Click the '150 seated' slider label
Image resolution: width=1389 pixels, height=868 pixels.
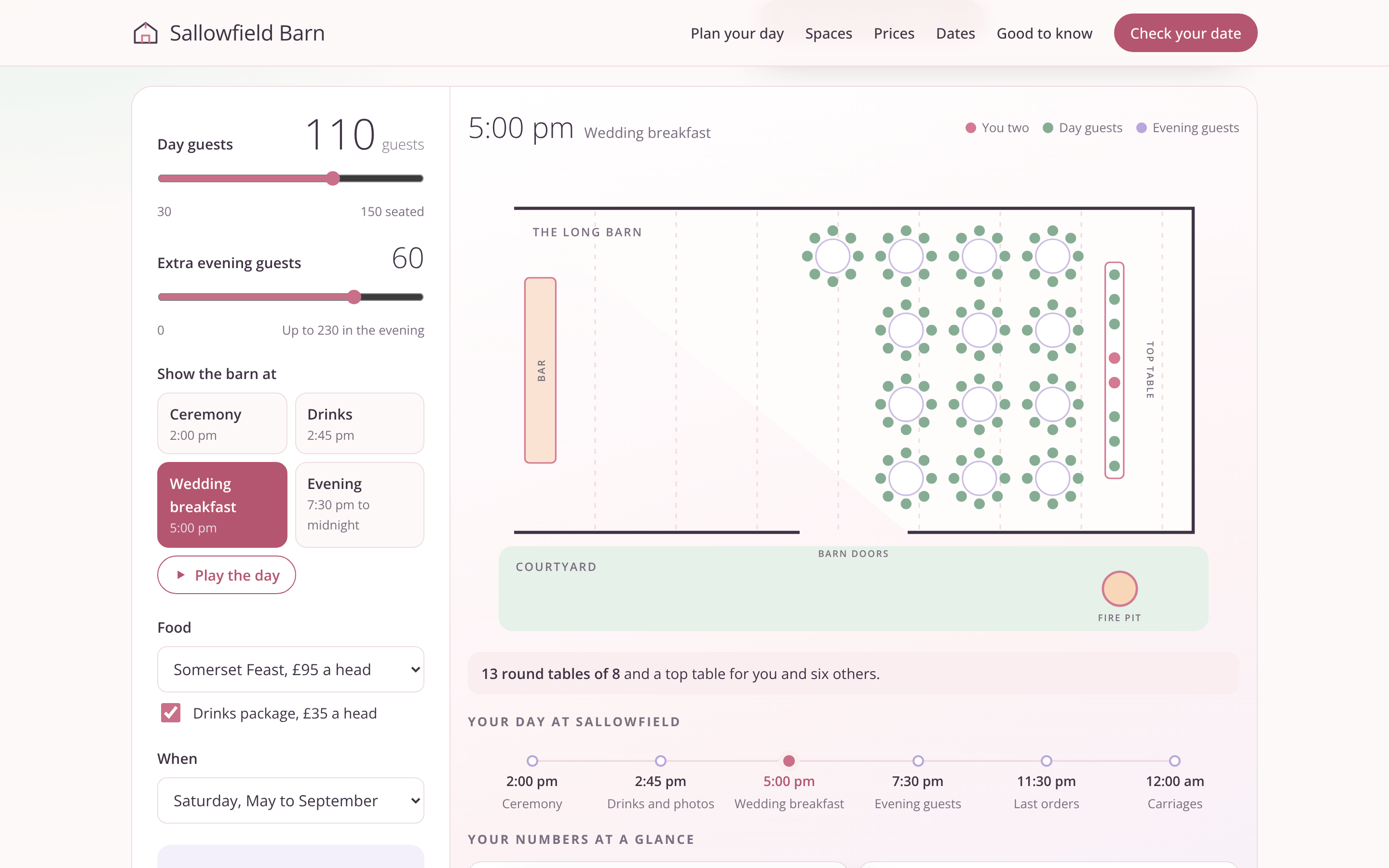coord(392,211)
